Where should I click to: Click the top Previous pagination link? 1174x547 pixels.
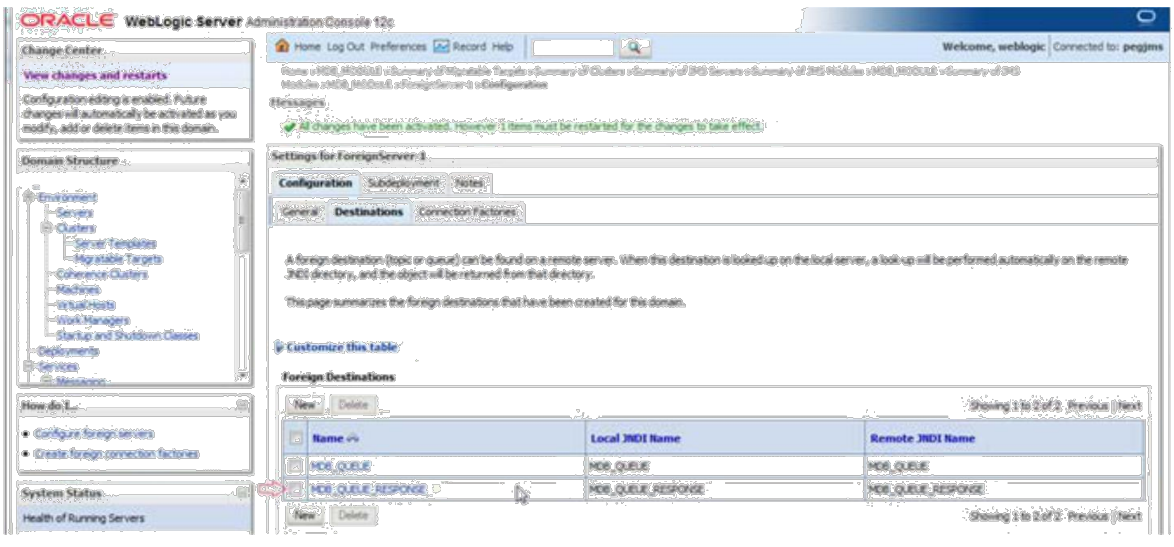[1088, 406]
